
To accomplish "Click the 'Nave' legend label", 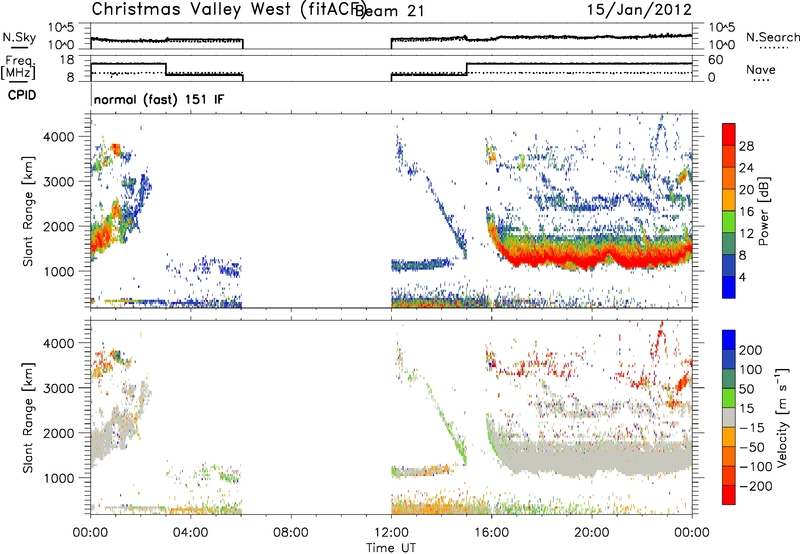I will point(761,69).
